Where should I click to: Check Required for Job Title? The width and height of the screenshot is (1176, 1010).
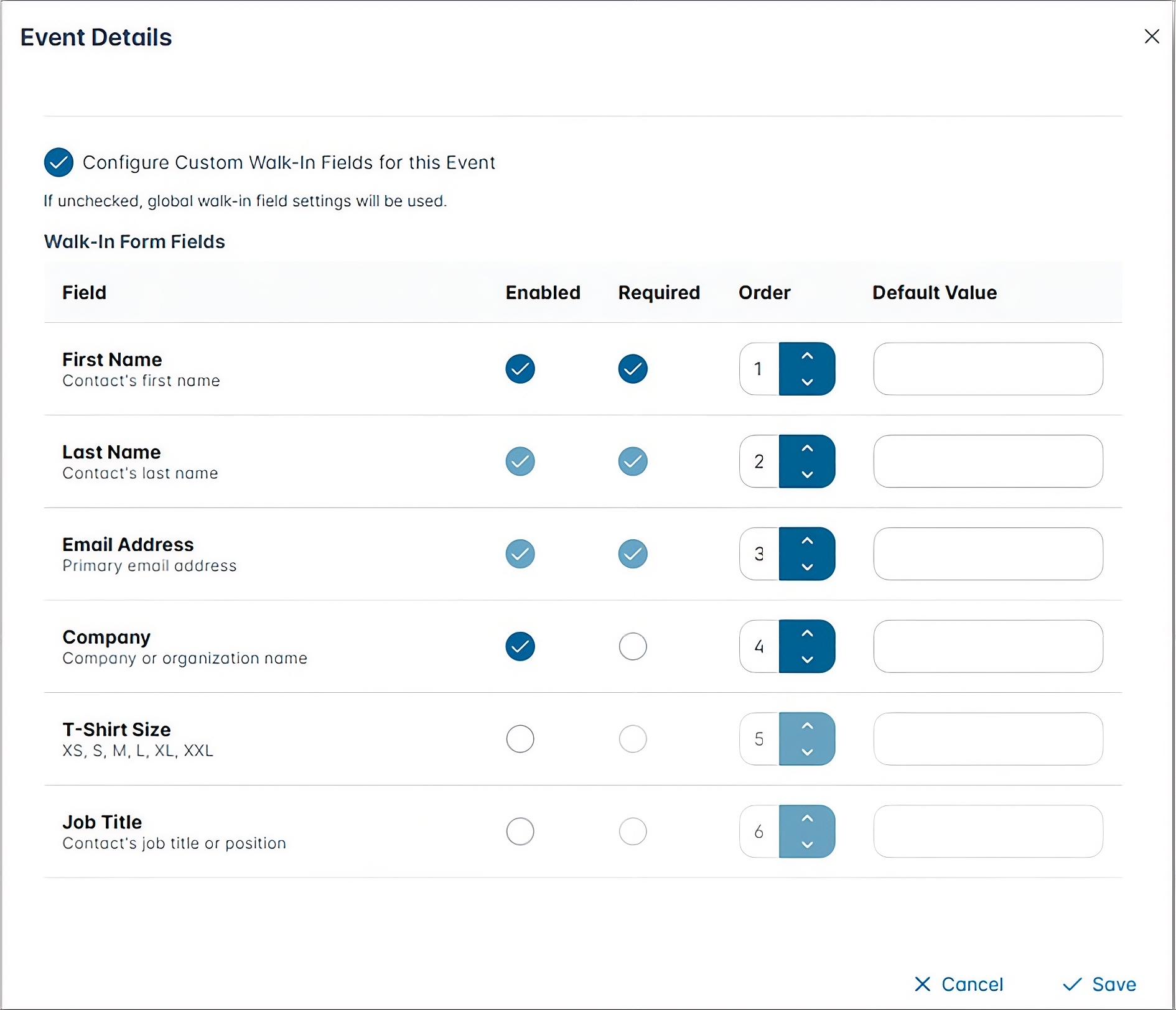point(633,832)
